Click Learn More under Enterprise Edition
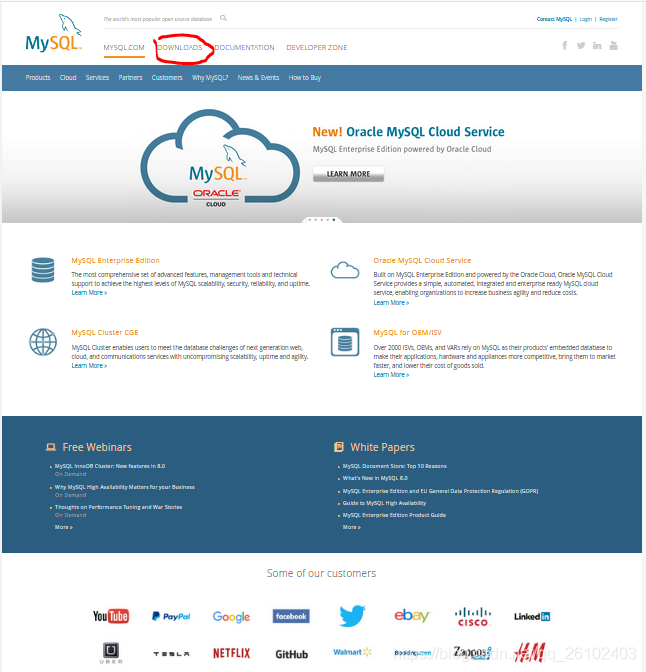 89,293
